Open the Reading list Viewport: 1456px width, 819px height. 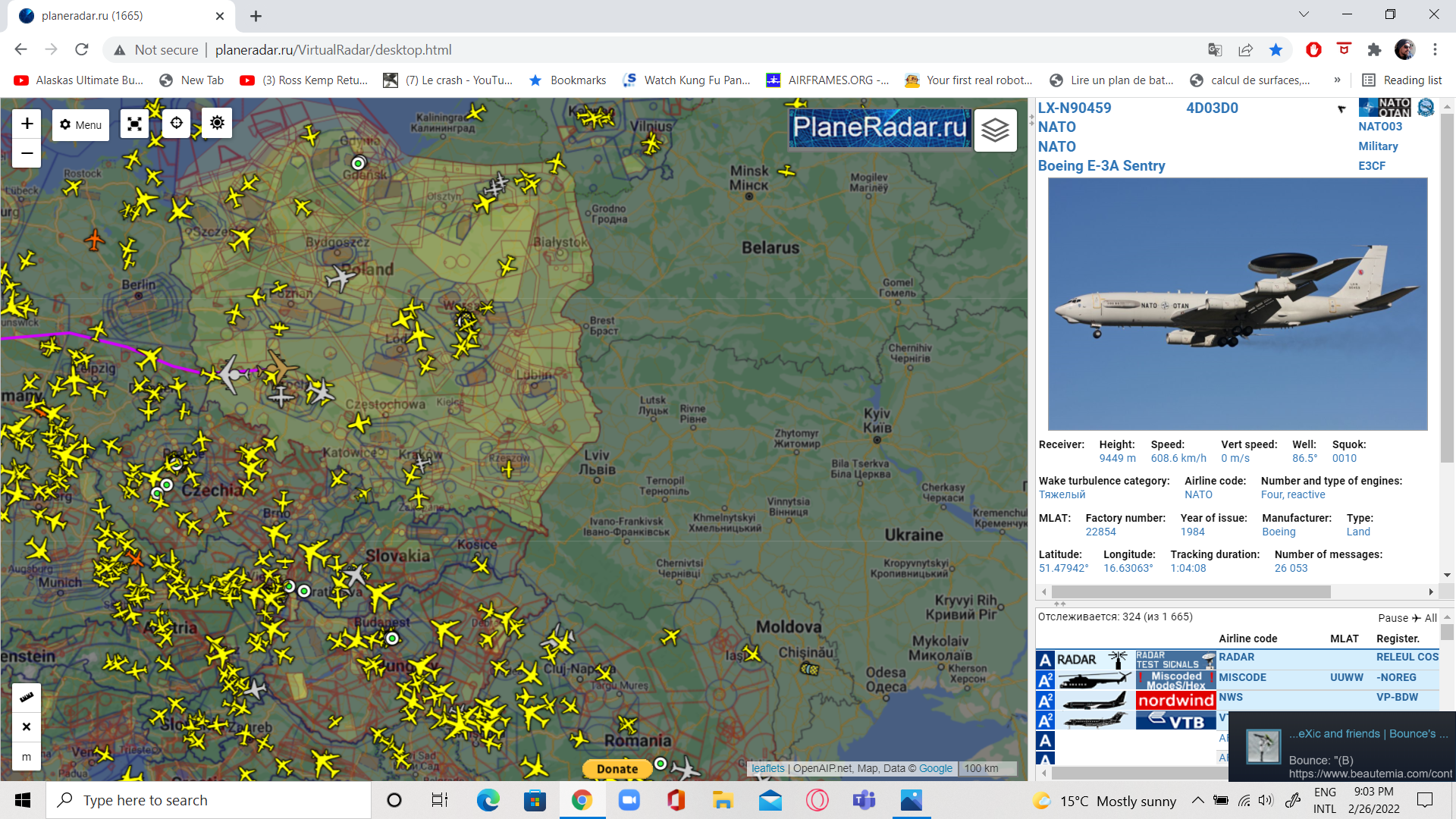[1401, 80]
